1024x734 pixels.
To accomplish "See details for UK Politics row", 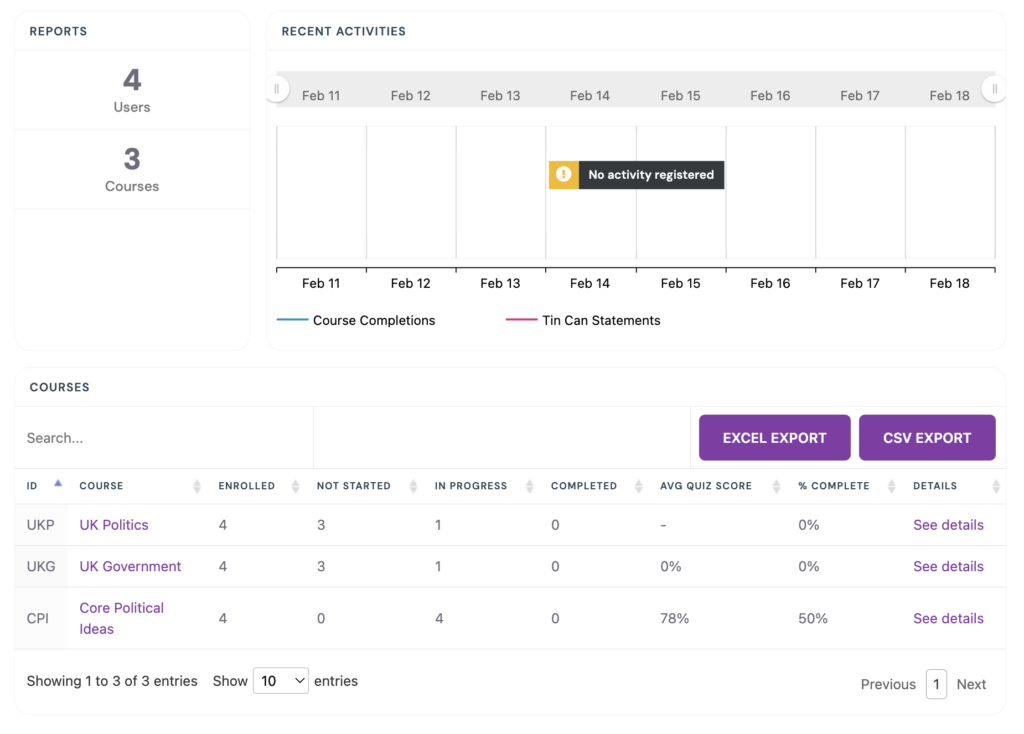I will tap(948, 525).
